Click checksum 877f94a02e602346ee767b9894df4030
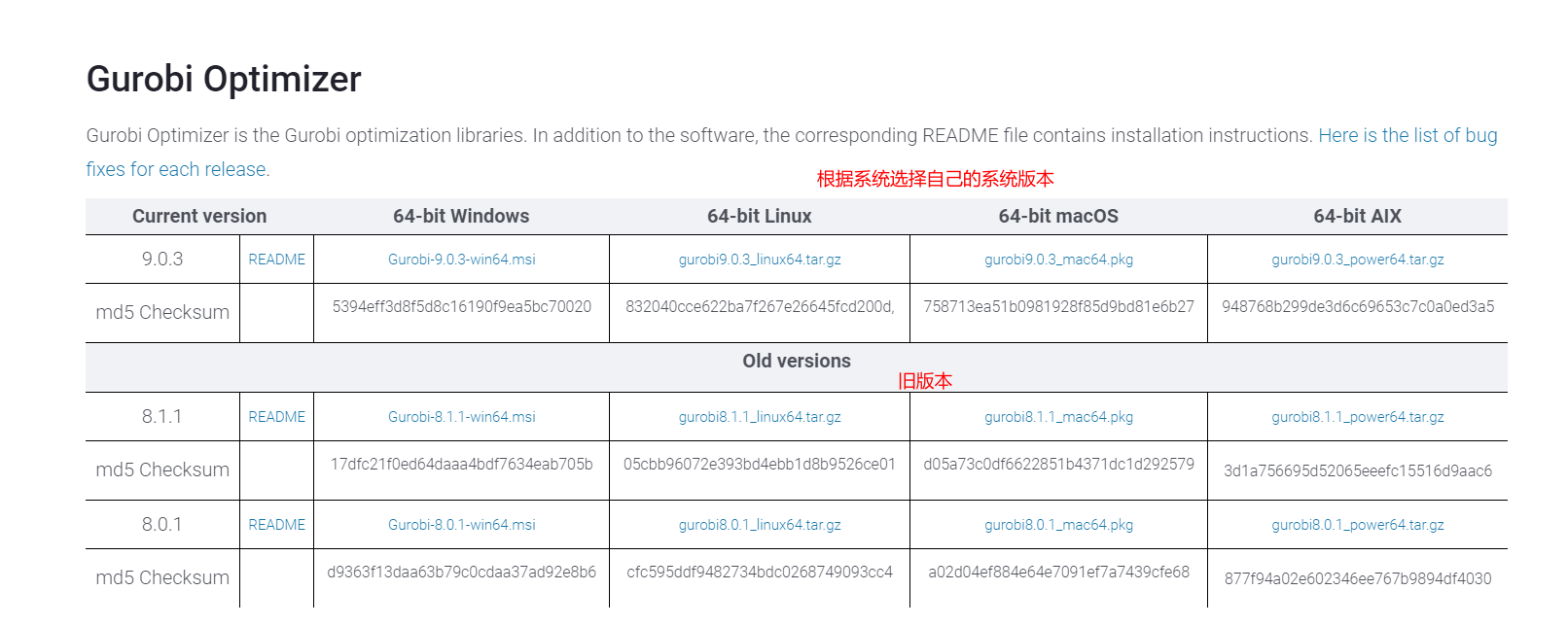 [x=1358, y=579]
